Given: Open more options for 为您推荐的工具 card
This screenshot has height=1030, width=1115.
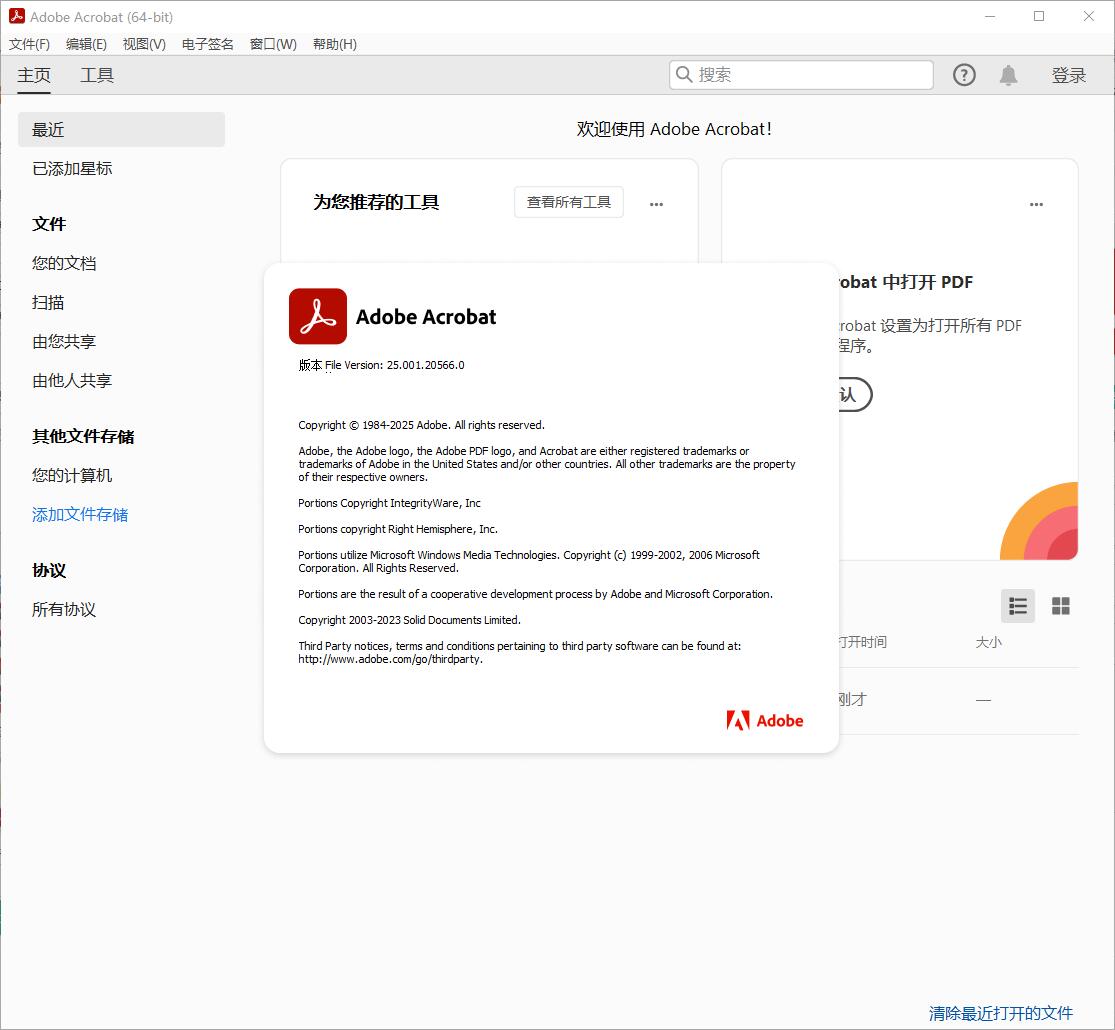Looking at the screenshot, I should [656, 203].
